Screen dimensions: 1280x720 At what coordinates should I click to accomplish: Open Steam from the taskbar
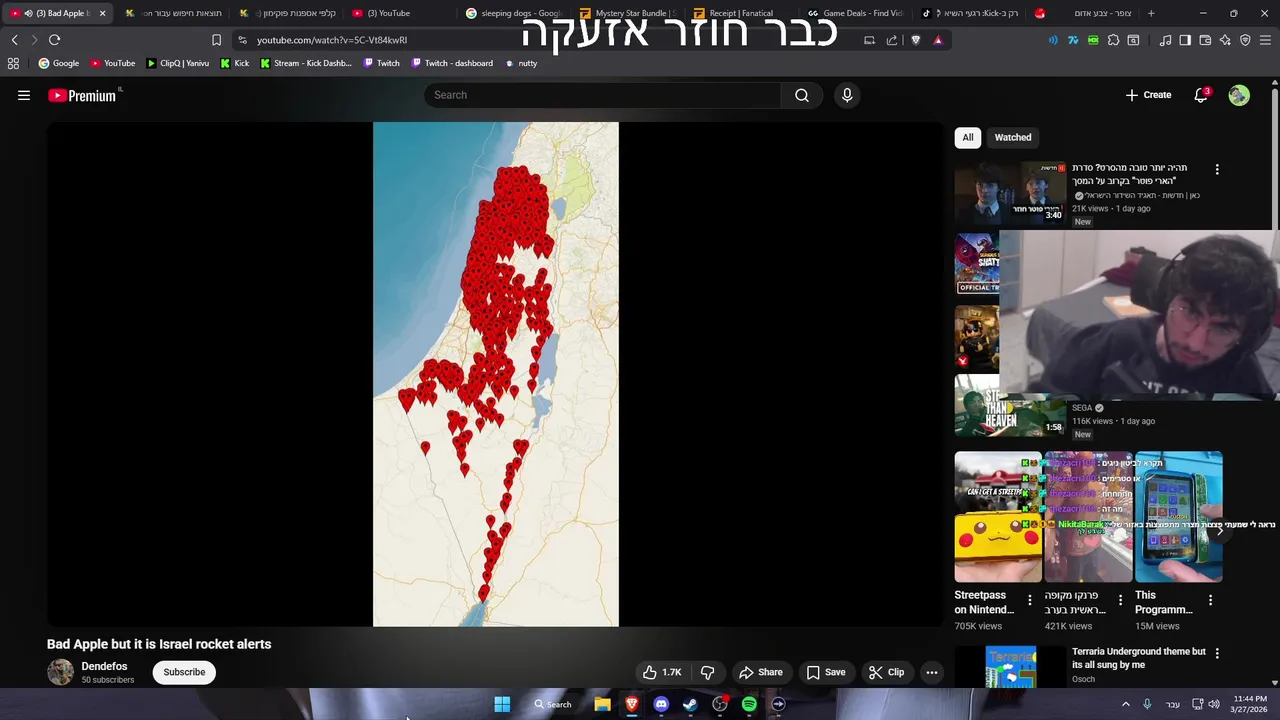point(690,704)
